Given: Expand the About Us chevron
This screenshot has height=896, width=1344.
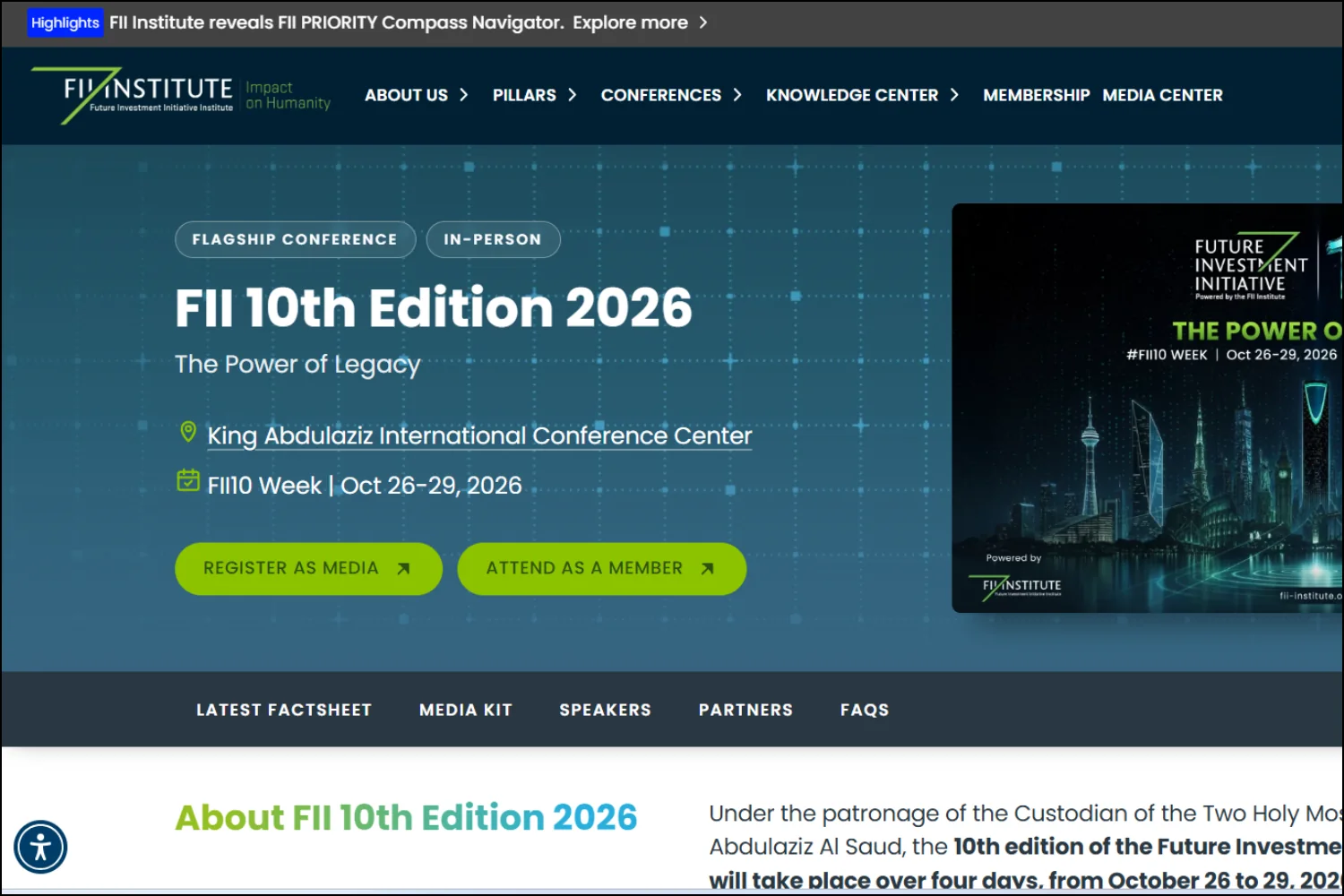Looking at the screenshot, I should click(463, 95).
